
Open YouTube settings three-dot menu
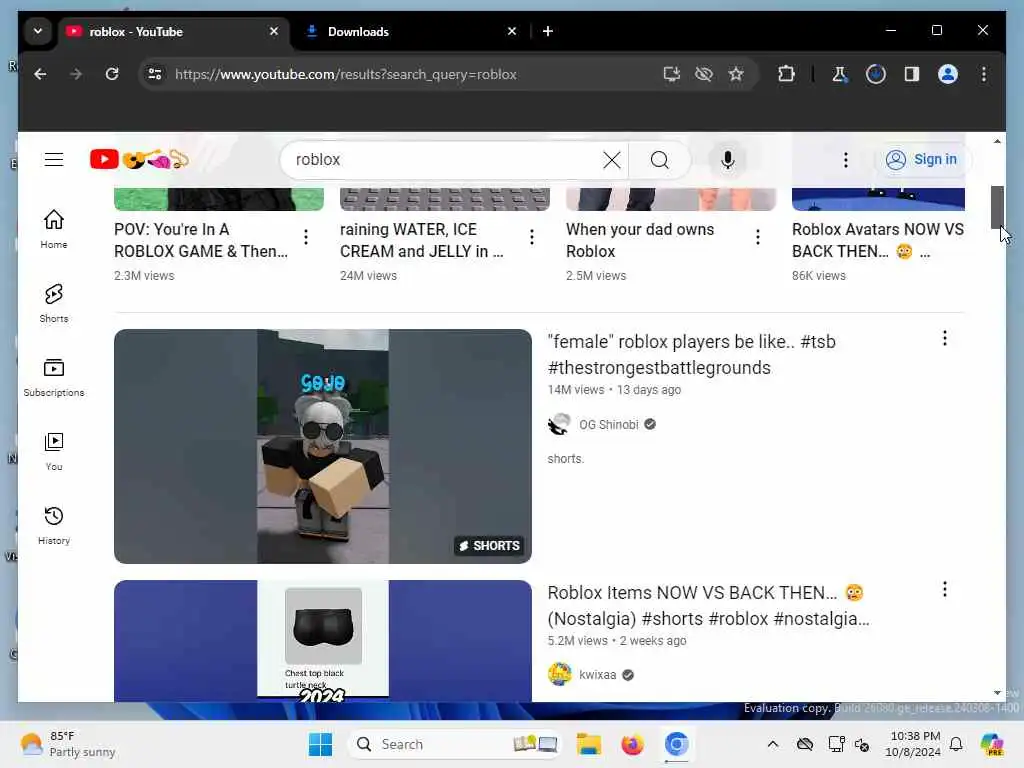845,159
